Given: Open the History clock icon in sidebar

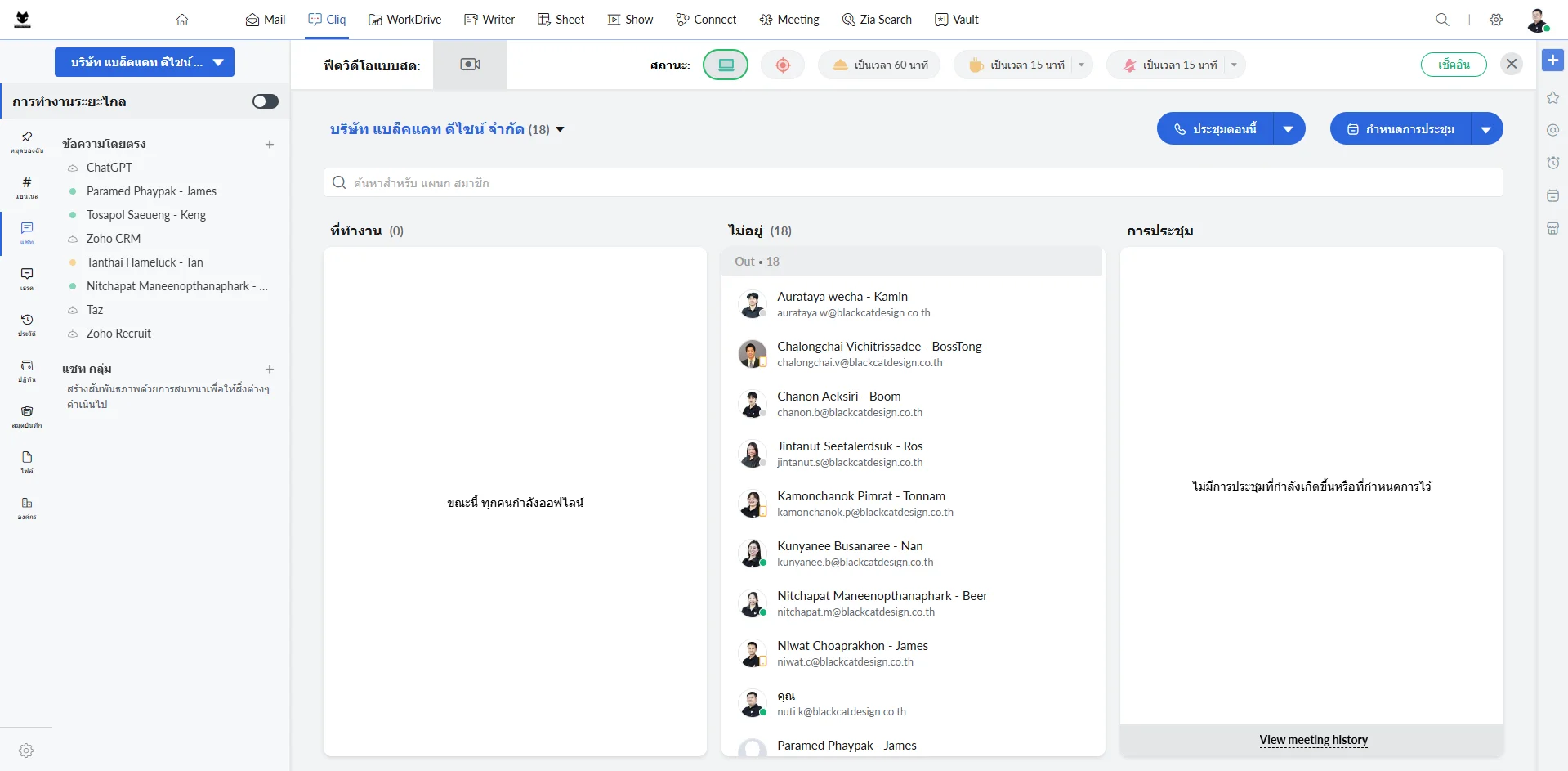Looking at the screenshot, I should point(27,324).
